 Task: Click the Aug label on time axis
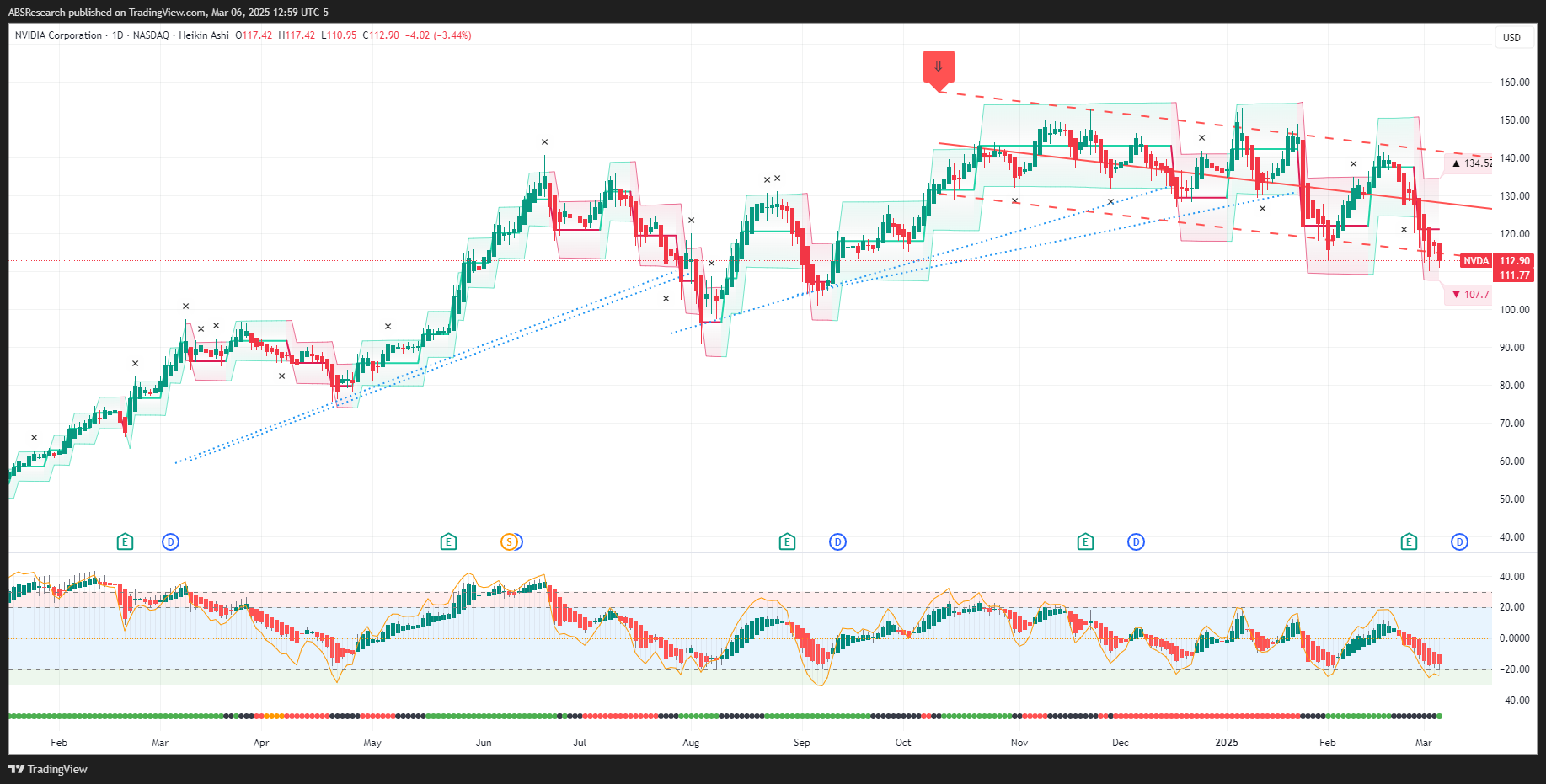tap(691, 743)
